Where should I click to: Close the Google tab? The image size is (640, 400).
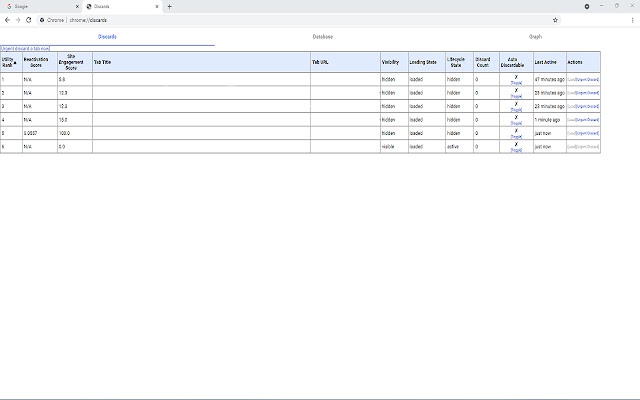tap(77, 7)
